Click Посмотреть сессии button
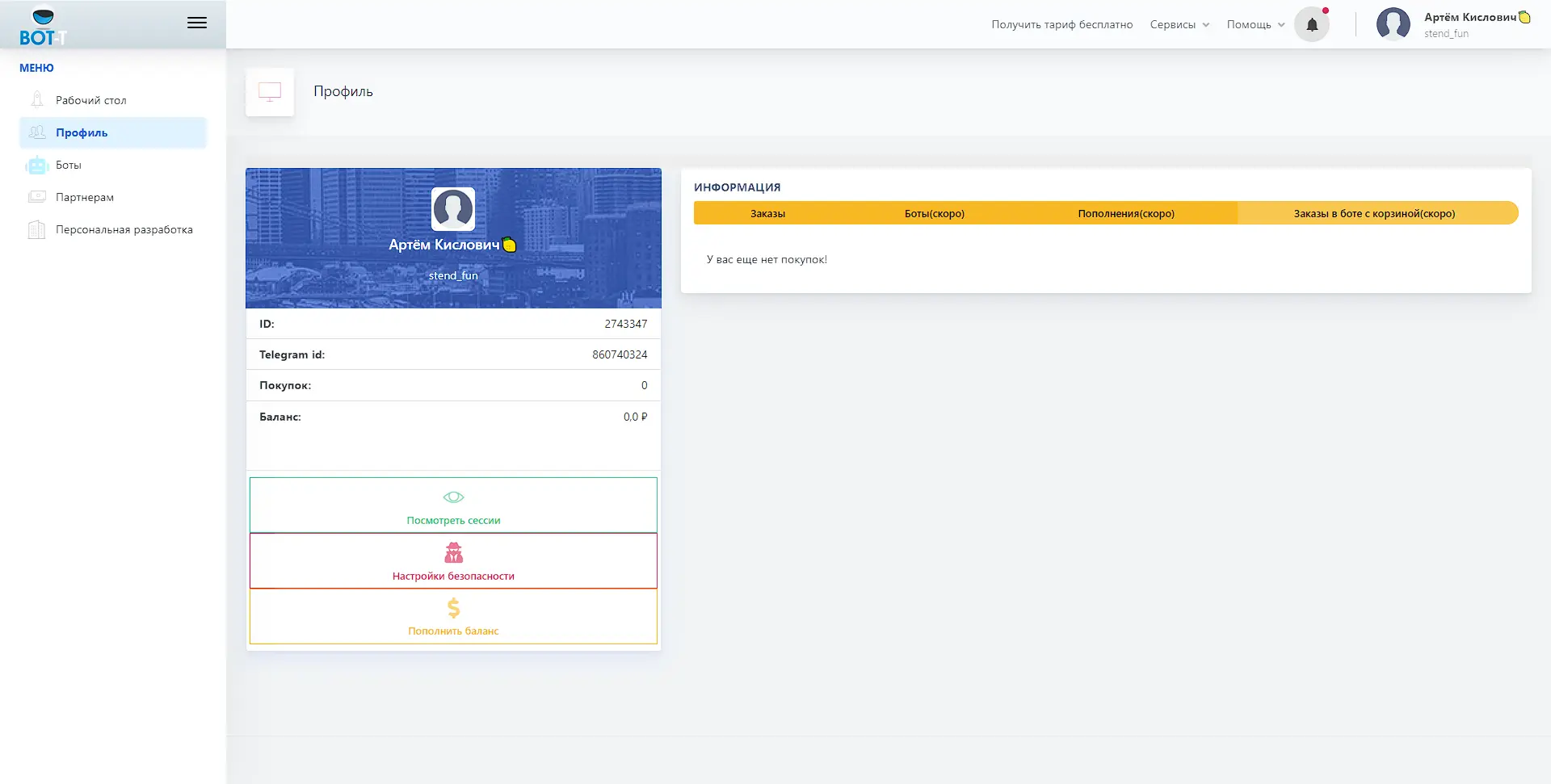This screenshot has height=784, width=1551. pyautogui.click(x=453, y=505)
